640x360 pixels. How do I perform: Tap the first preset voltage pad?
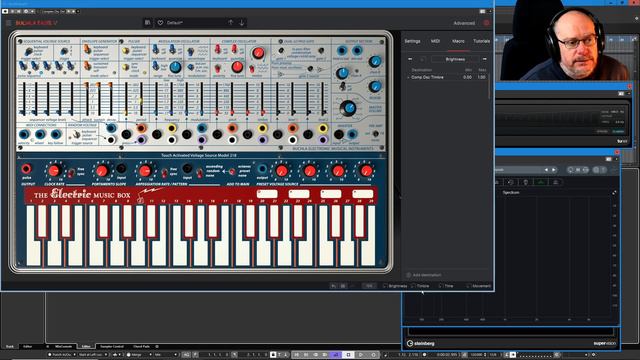(267, 193)
